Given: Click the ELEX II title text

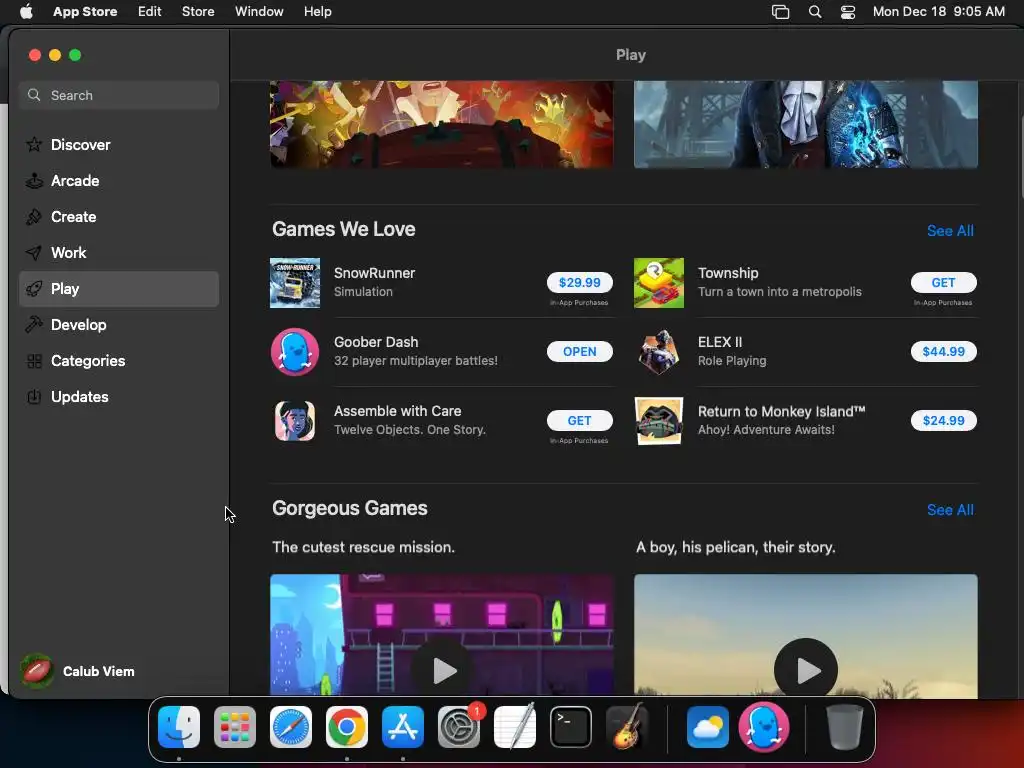Looking at the screenshot, I should pyautogui.click(x=720, y=342).
